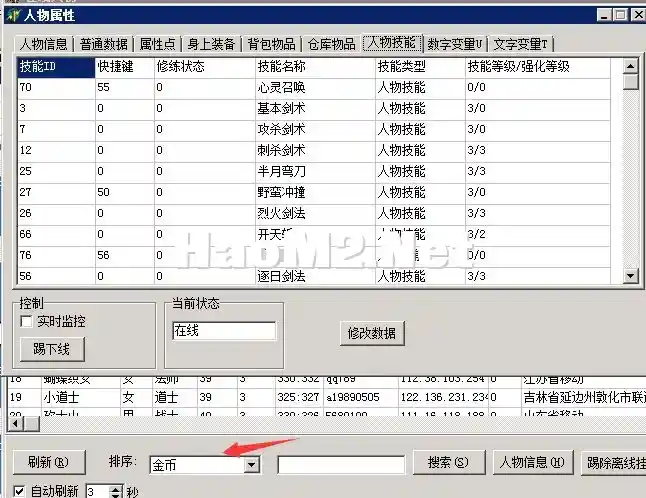Select the 逐日剑法 skill row
This screenshot has width=646, height=498.
pos(314,276)
